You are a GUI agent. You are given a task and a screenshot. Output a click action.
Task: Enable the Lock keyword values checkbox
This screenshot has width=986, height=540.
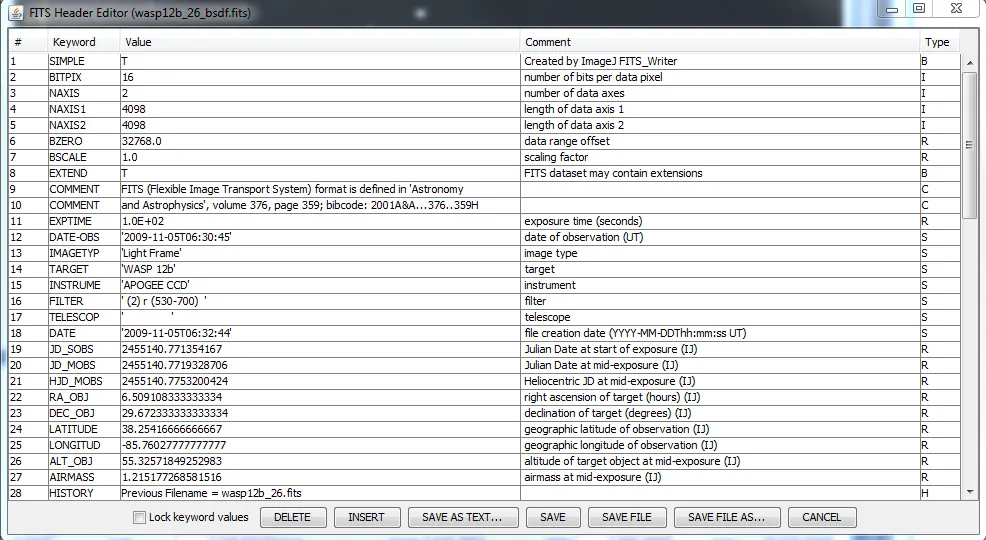[x=140, y=518]
